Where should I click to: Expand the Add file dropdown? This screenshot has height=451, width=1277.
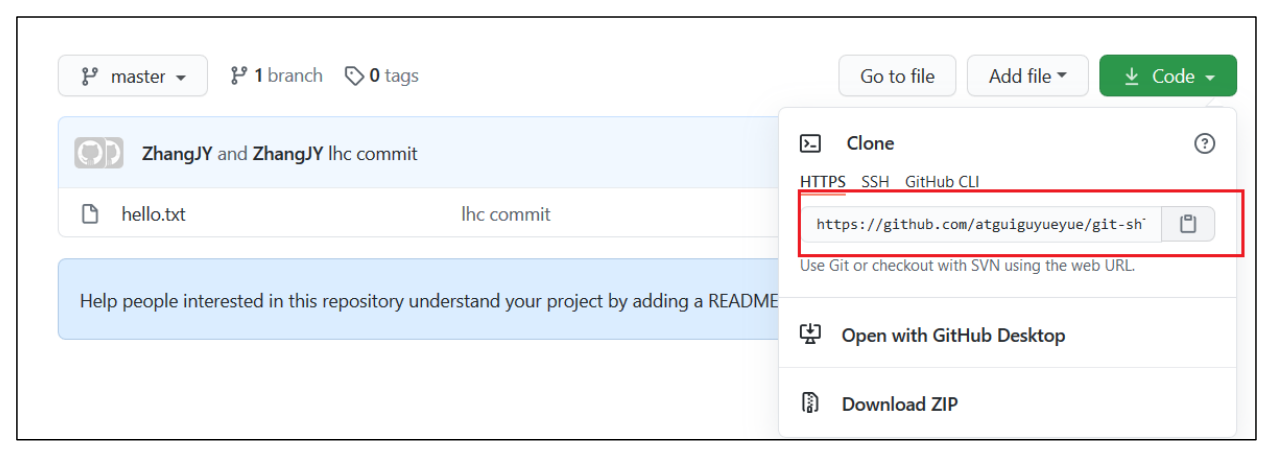pyautogui.click(x=1027, y=76)
